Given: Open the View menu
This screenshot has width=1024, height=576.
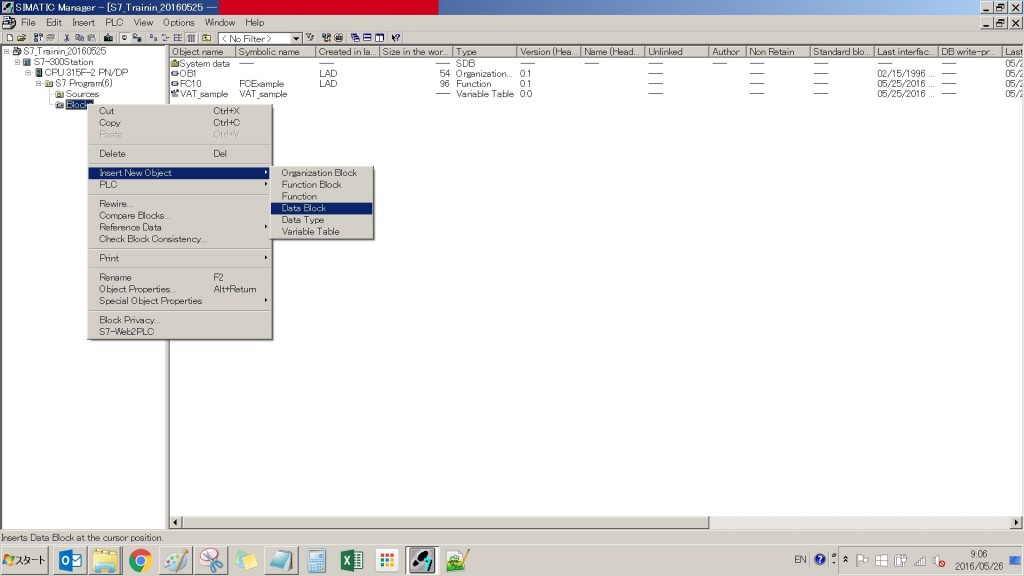Looking at the screenshot, I should (143, 22).
